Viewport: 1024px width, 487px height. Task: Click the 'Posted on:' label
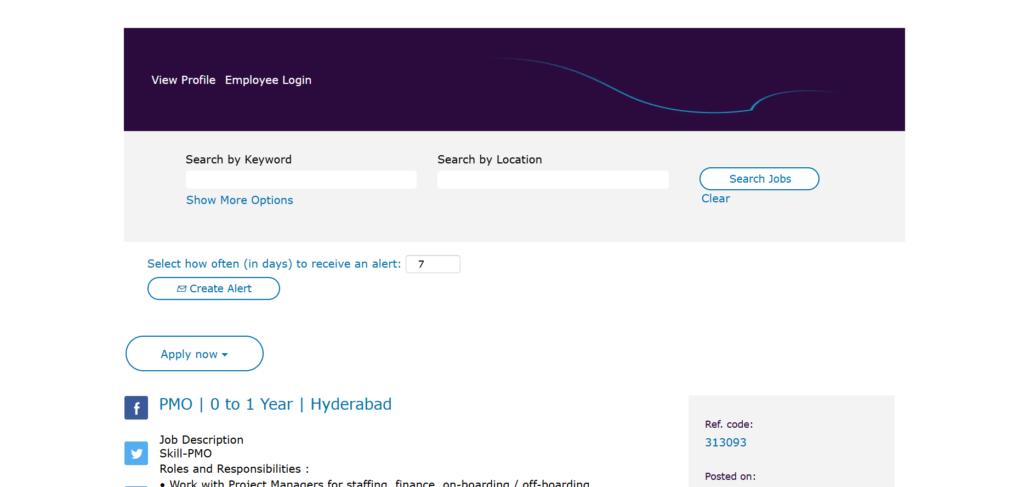(730, 476)
